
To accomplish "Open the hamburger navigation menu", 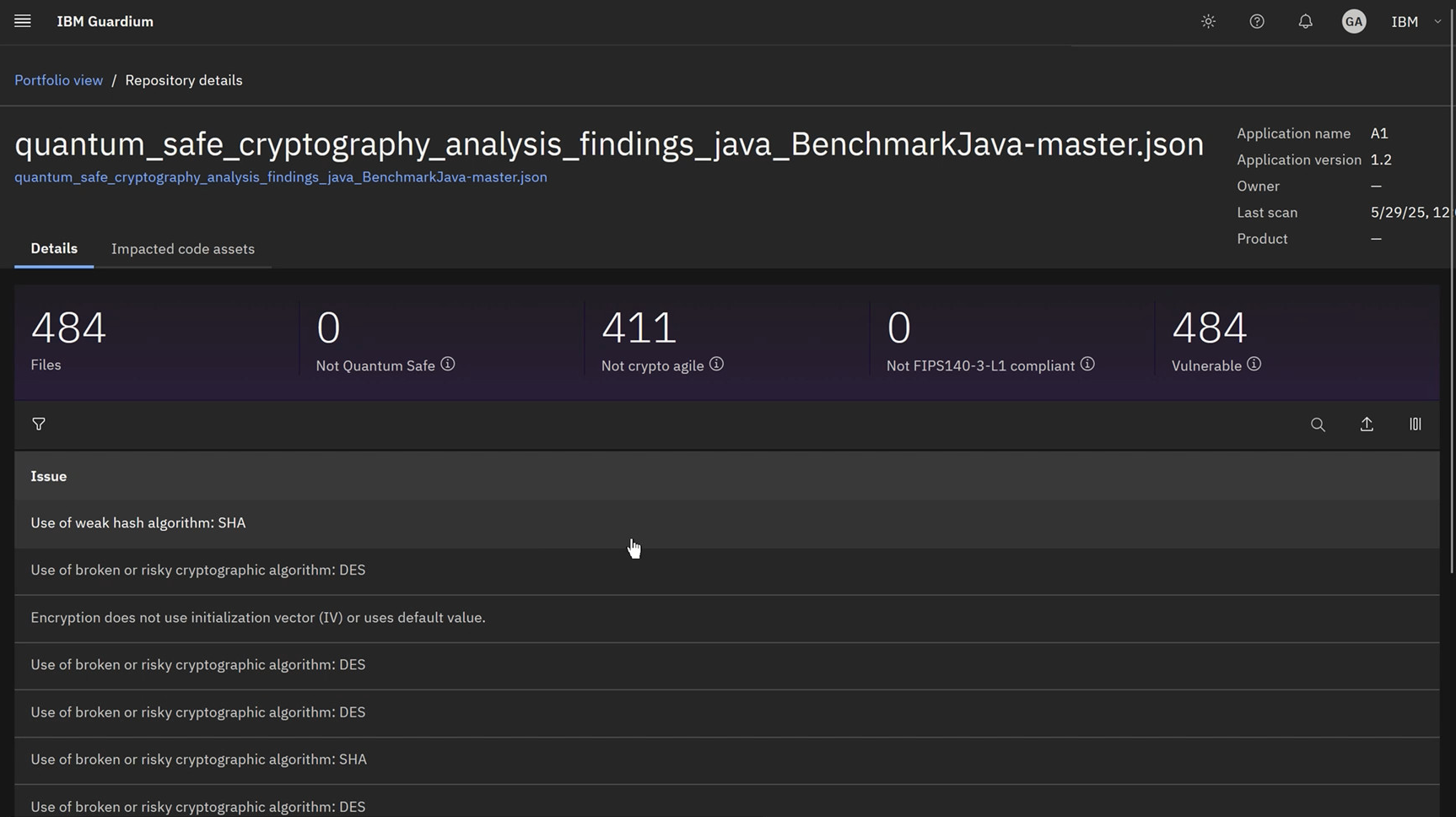I will pyautogui.click(x=23, y=21).
